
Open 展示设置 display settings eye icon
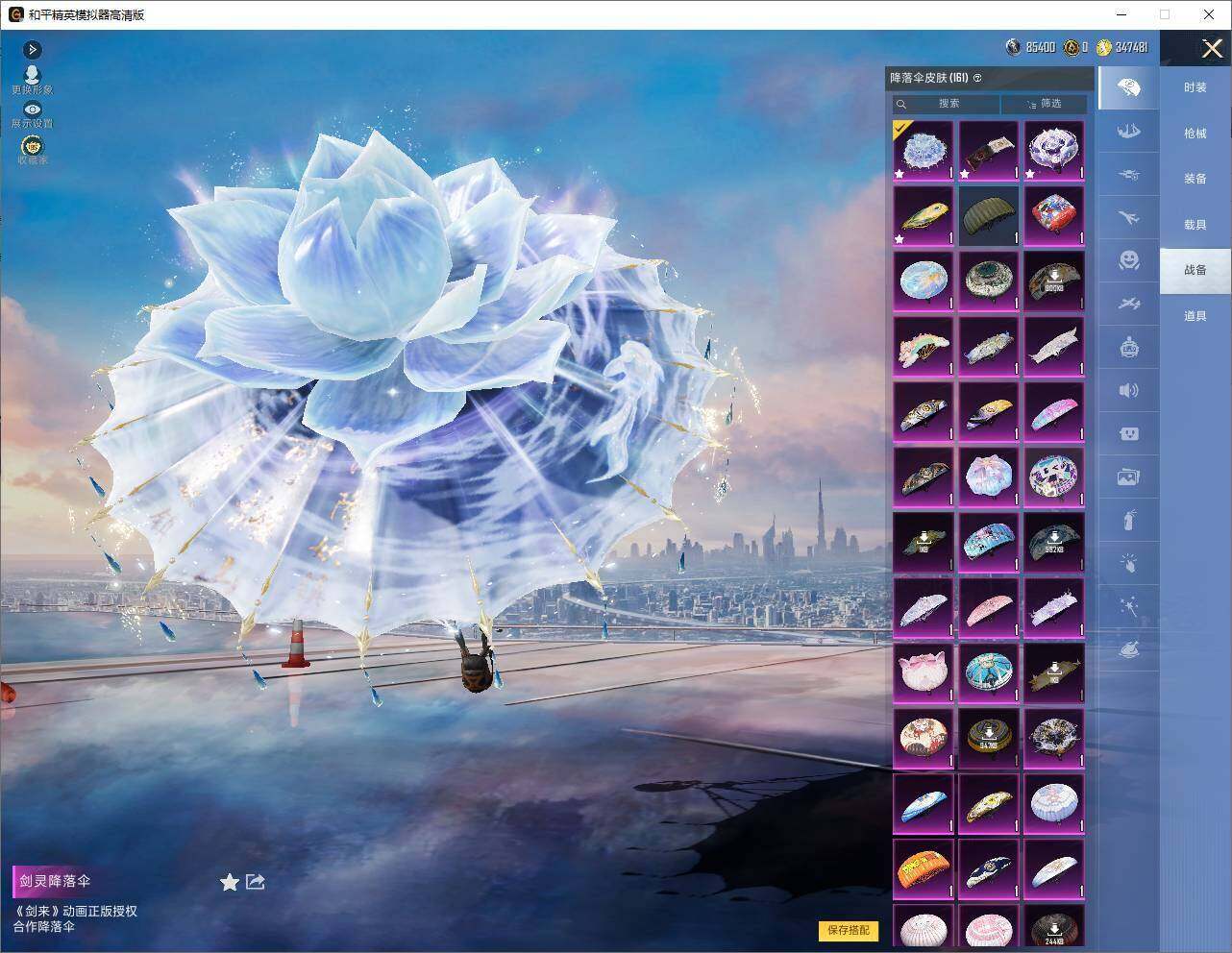coord(33,114)
